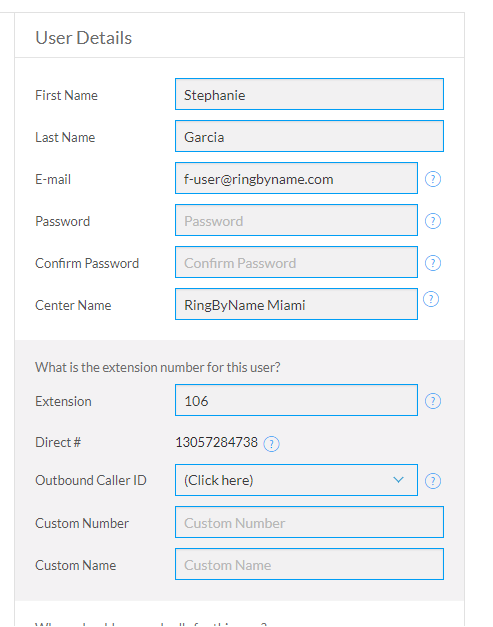Open the help icon next to Direct # number
The image size is (493, 627).
pos(271,444)
